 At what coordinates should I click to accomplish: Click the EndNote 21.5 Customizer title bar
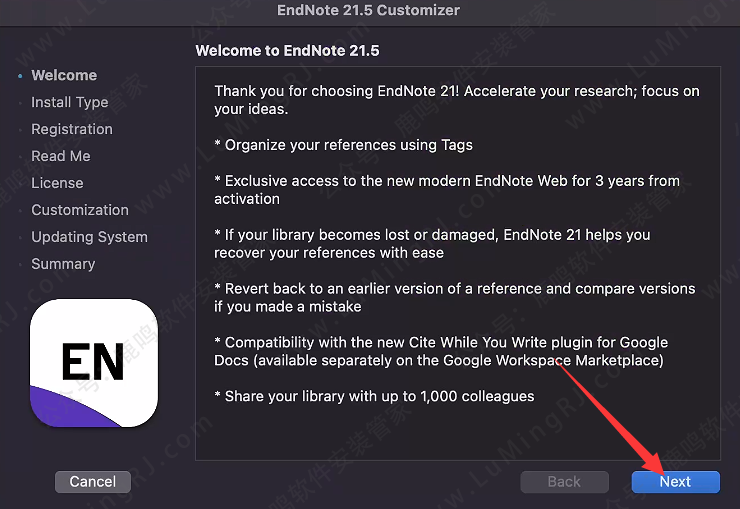click(368, 10)
